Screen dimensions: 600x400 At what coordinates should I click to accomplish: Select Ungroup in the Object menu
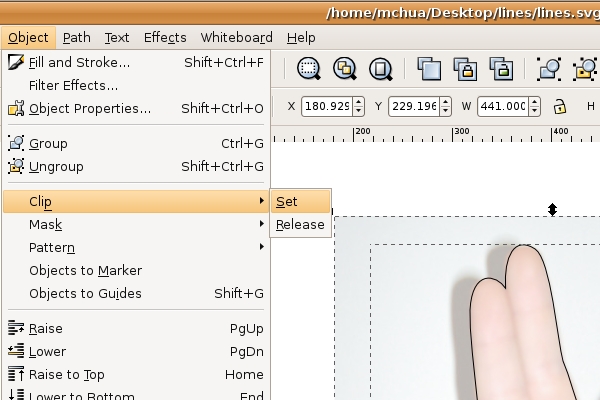click(136, 167)
